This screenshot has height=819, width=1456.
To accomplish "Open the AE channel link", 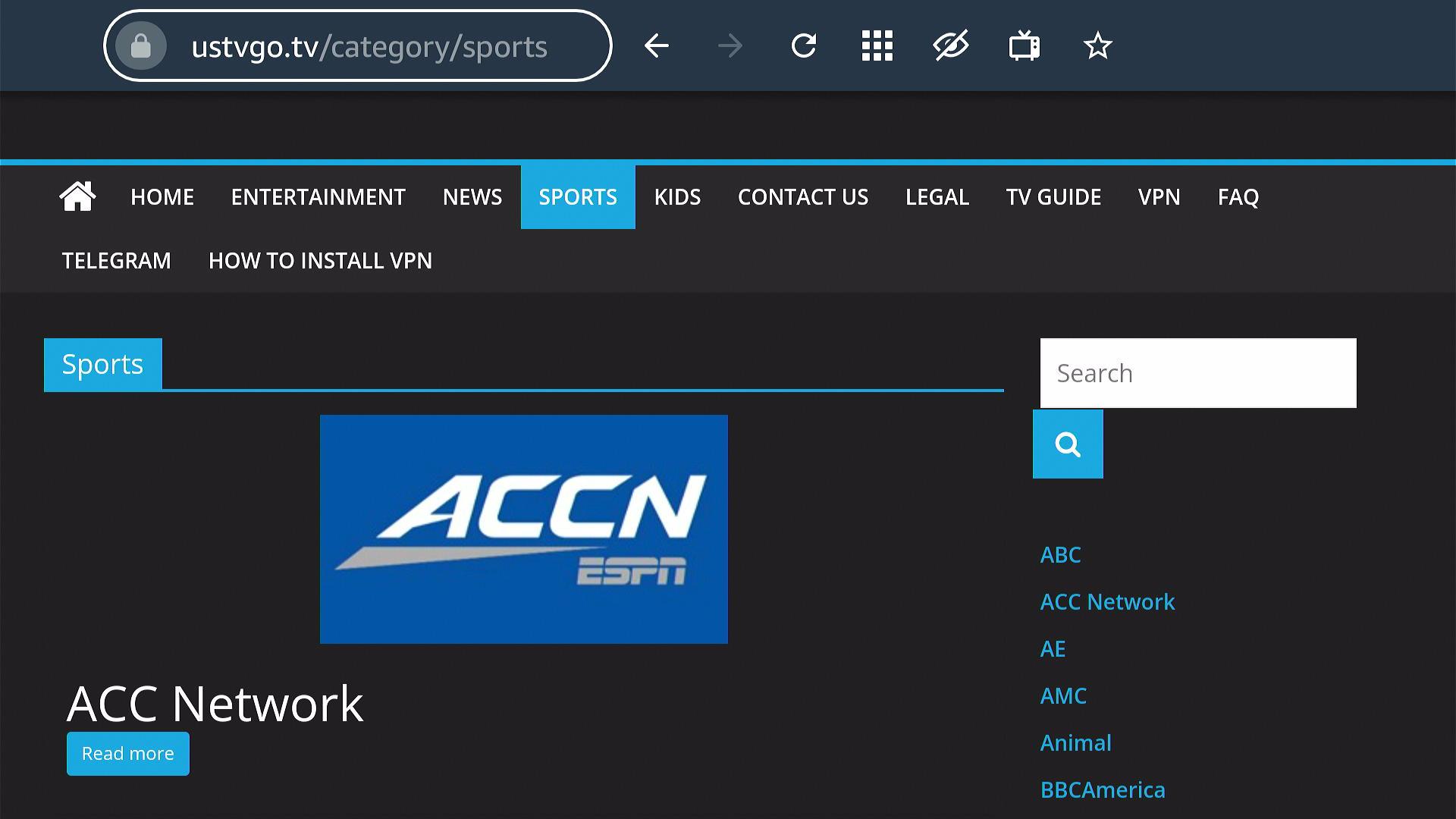I will pyautogui.click(x=1053, y=649).
